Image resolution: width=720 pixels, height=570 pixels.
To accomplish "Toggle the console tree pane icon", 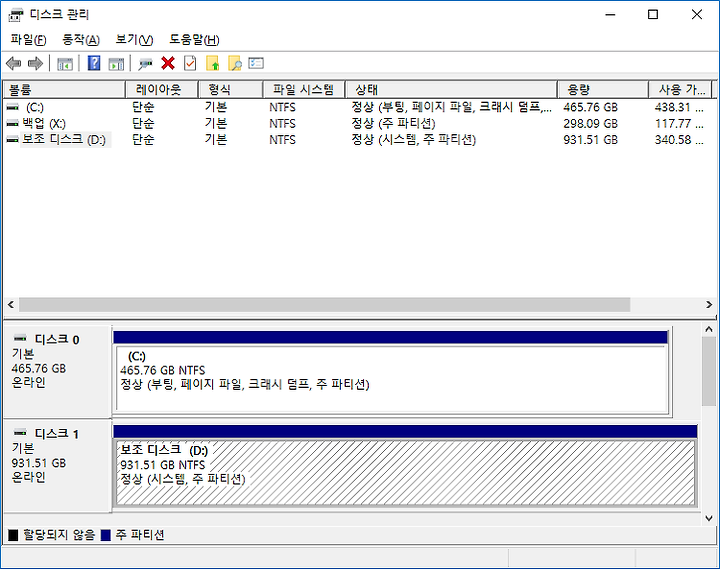I will 65,64.
